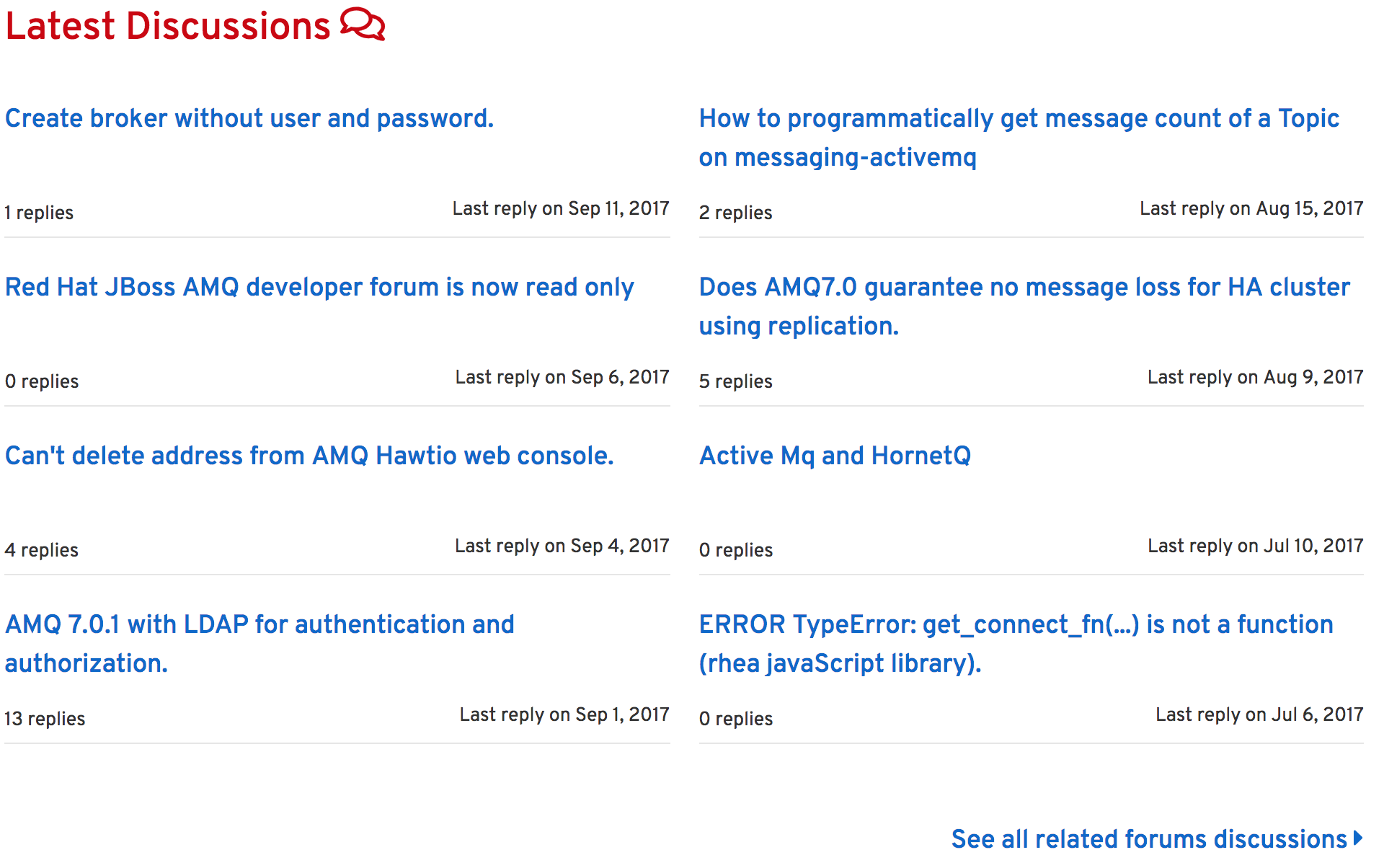The height and width of the screenshot is (868, 1384).
Task: Open 'AMQ 7.0.1 with LDAP' discussion
Action: (x=259, y=624)
